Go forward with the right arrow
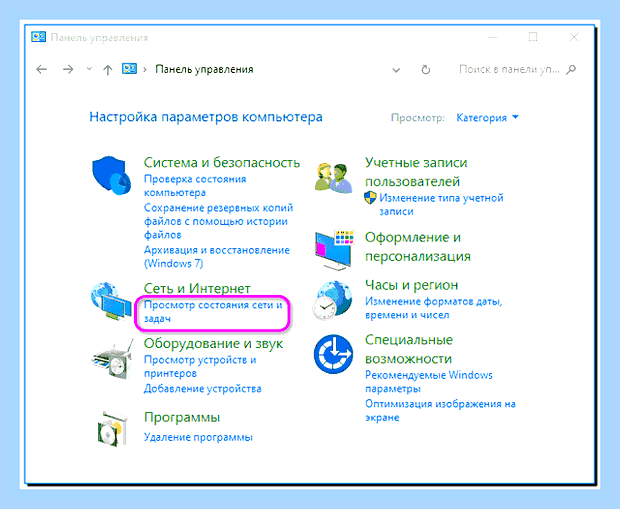Screen dimensions: 620x509 point(68,70)
